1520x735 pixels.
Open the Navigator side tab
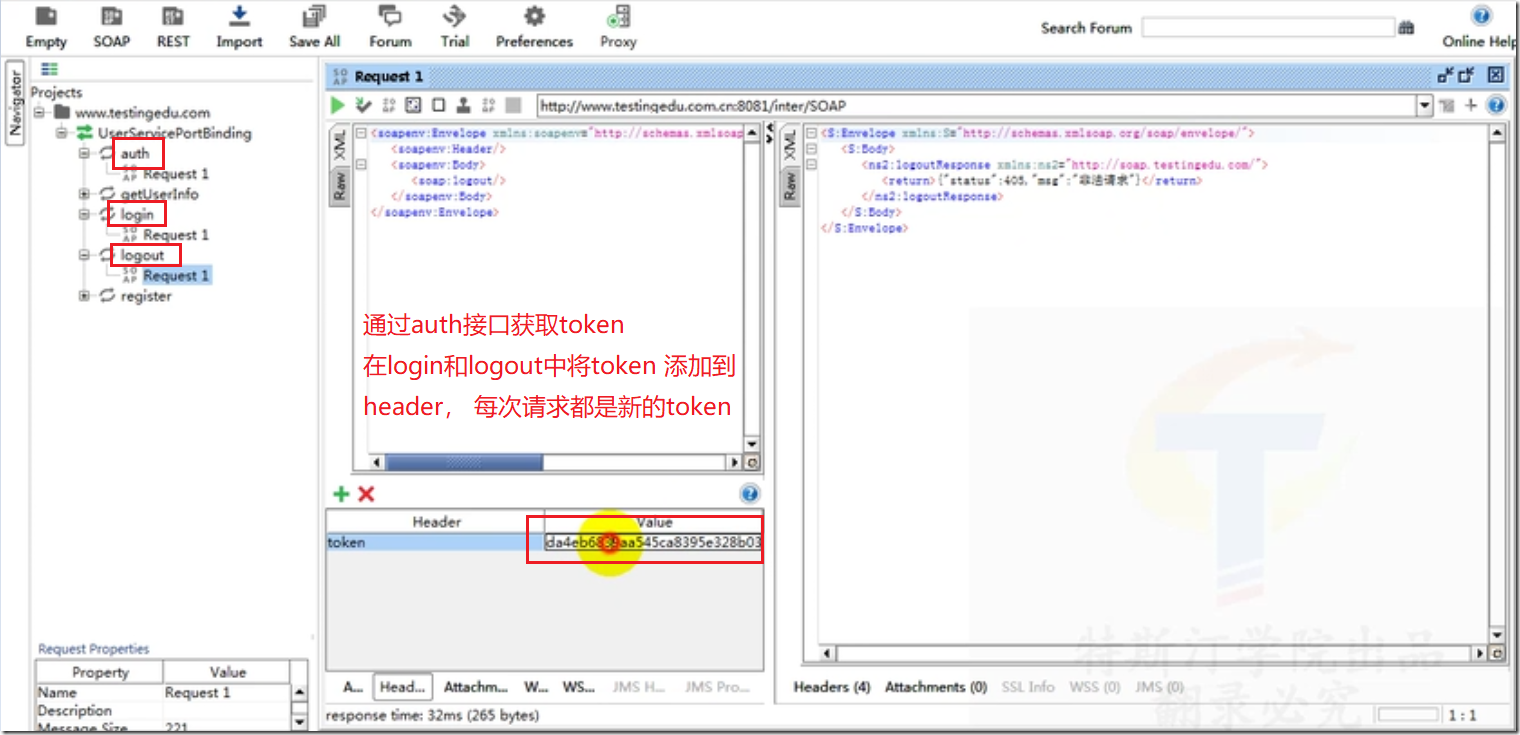(15, 104)
